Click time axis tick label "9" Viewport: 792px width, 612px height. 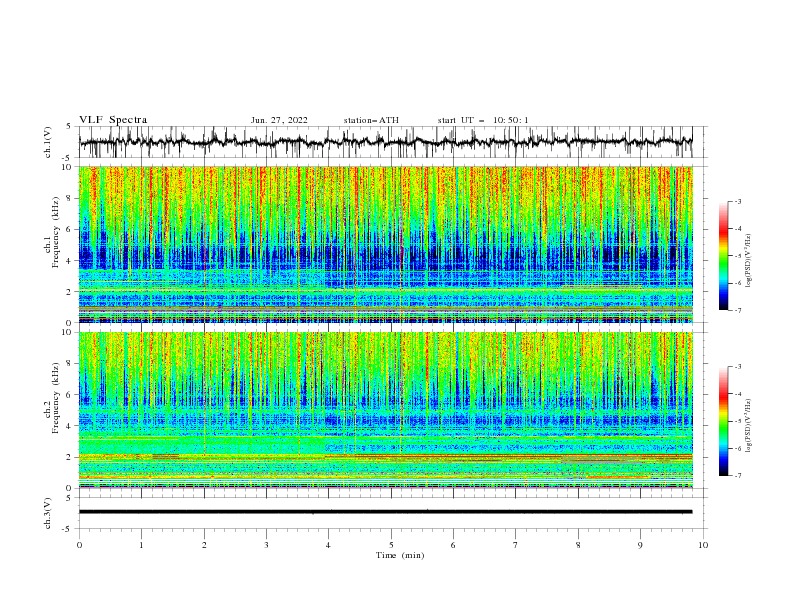[640, 545]
